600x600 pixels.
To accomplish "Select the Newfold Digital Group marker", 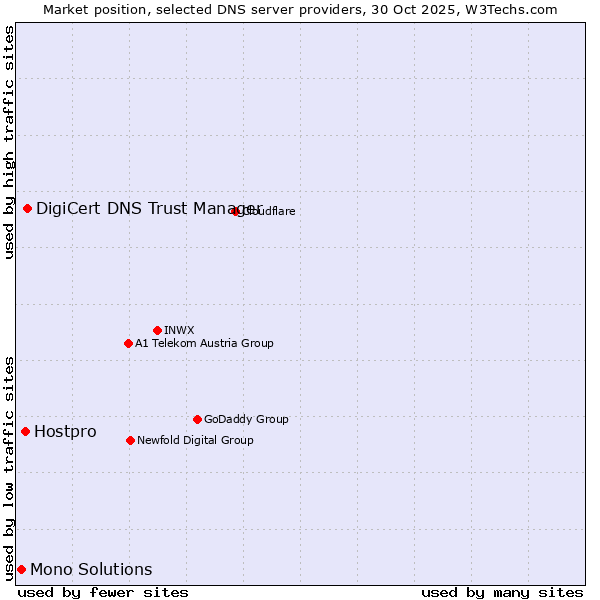I will click(130, 440).
